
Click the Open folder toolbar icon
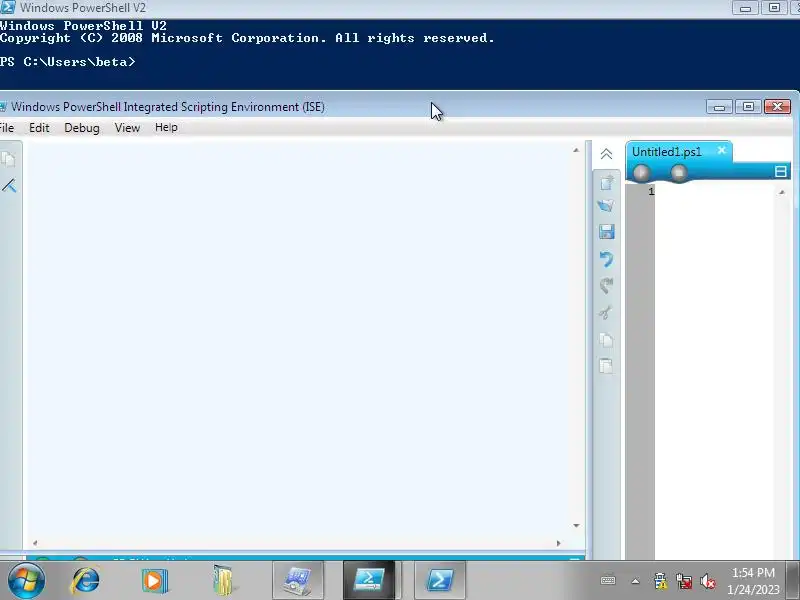(x=606, y=206)
